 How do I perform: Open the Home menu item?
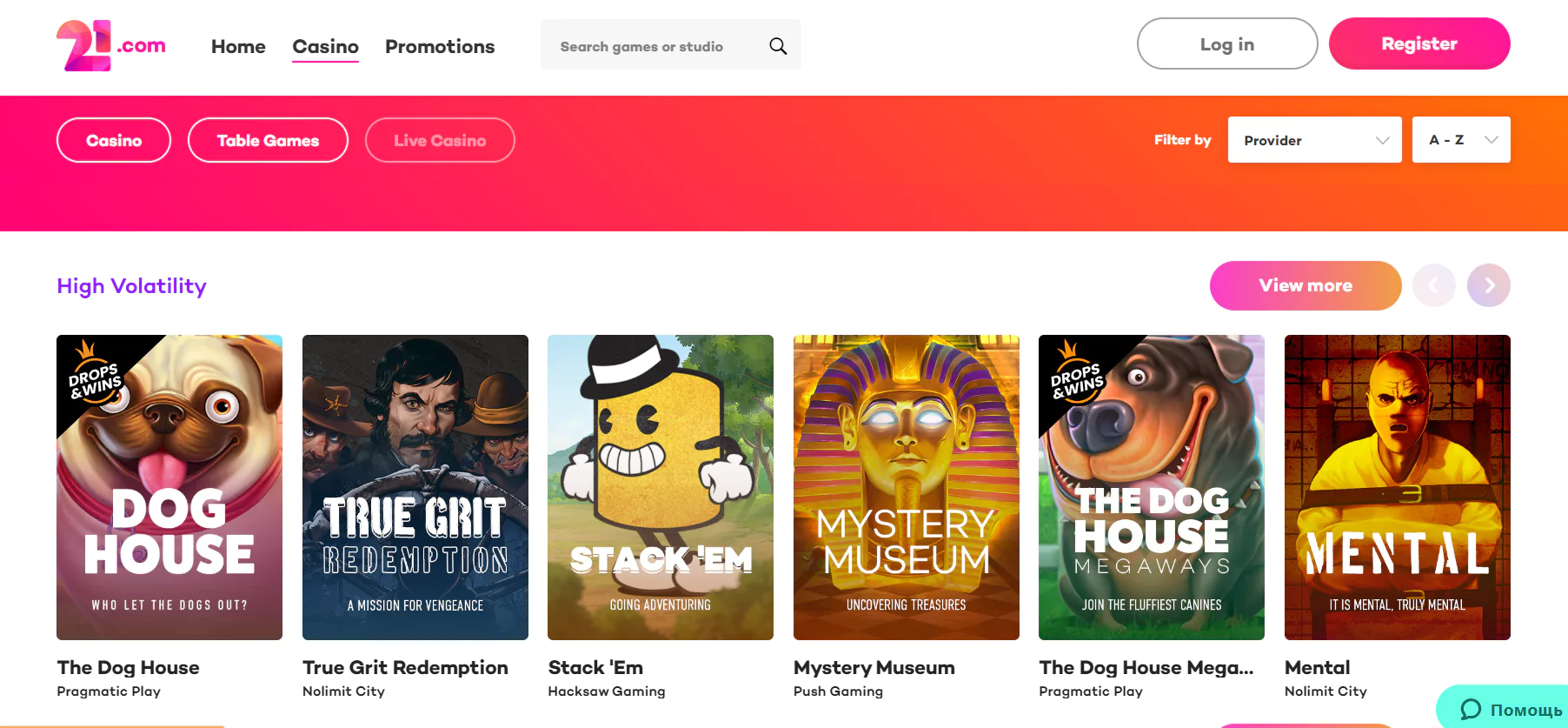238,46
